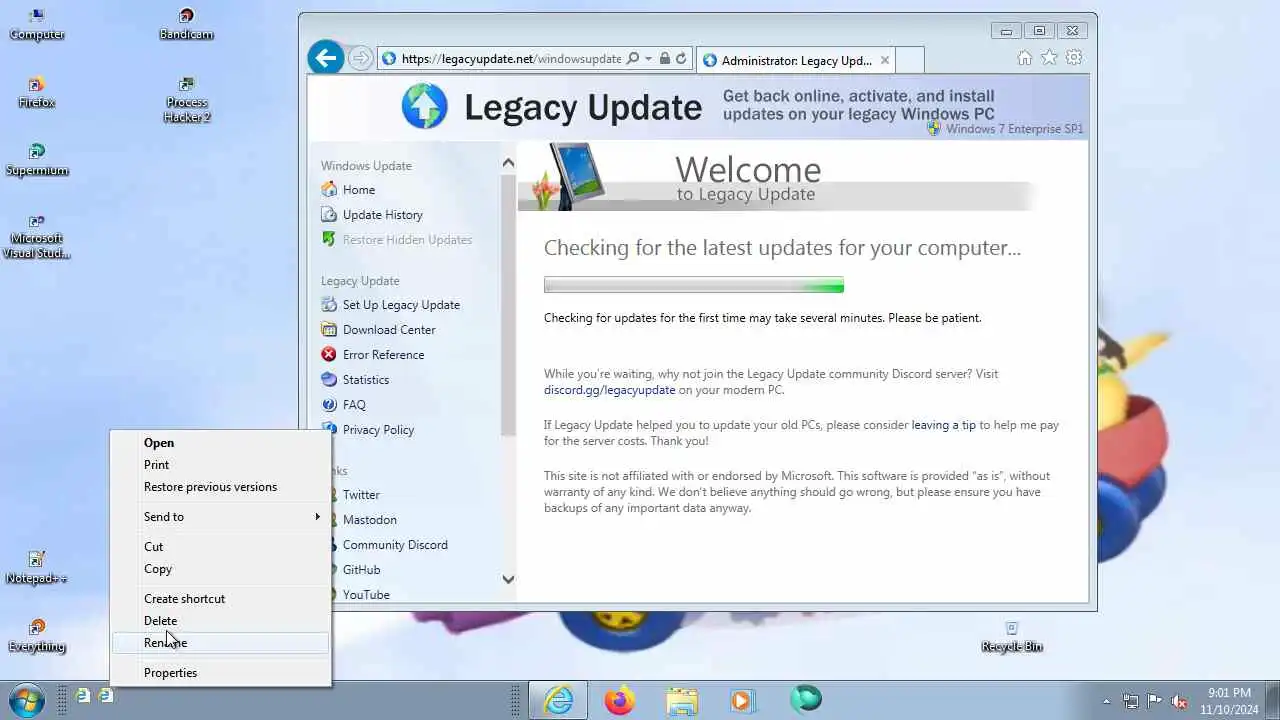This screenshot has width=1280, height=720.
Task: Click the Show desktop strip at taskbar end
Action: (x=1272, y=701)
